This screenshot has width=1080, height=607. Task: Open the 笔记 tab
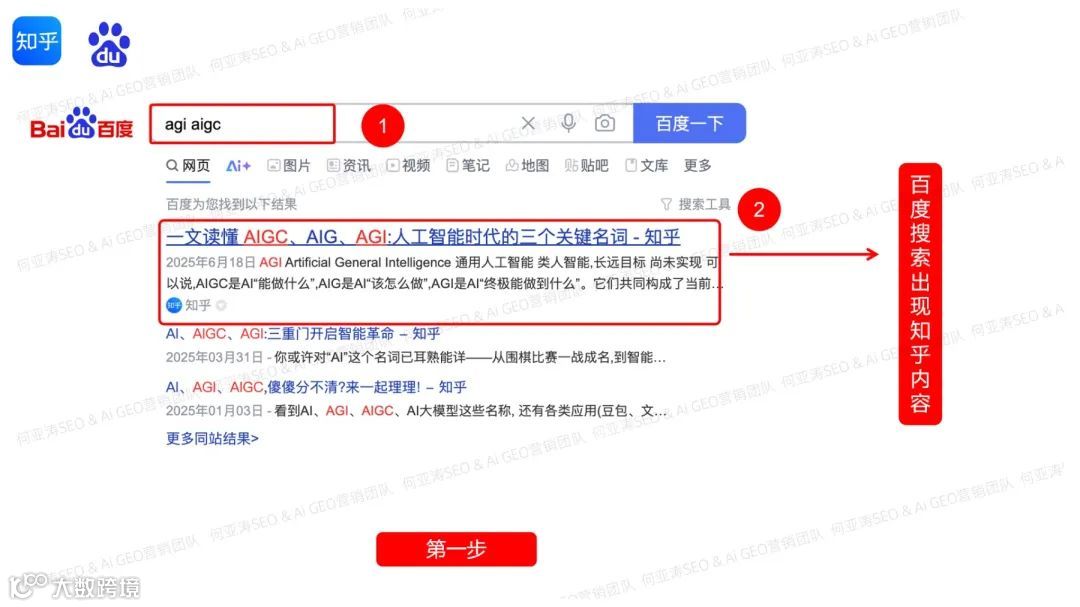468,166
